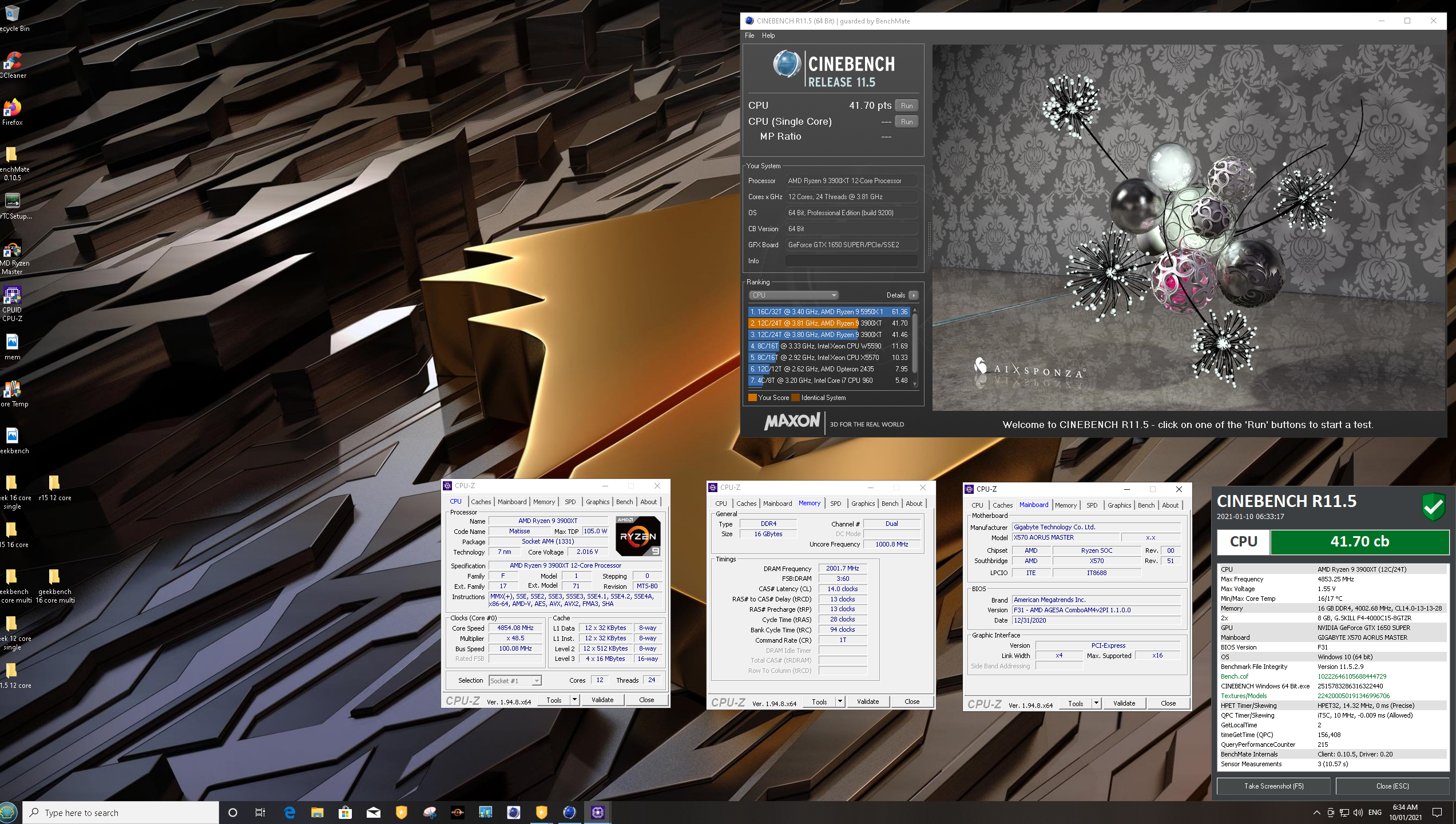Switch to Ryzen Master taskbar icon
The width and height of the screenshot is (1456, 824).
(457, 813)
